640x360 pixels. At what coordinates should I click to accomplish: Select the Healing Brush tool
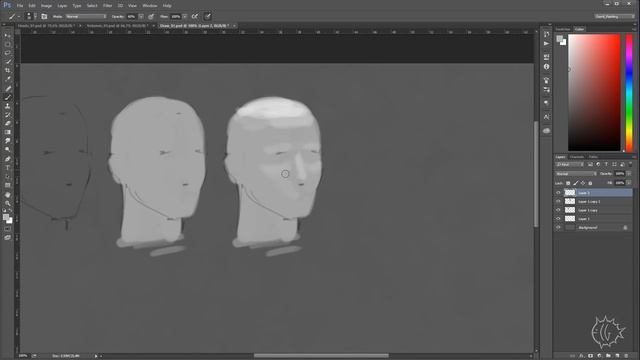tap(8, 88)
